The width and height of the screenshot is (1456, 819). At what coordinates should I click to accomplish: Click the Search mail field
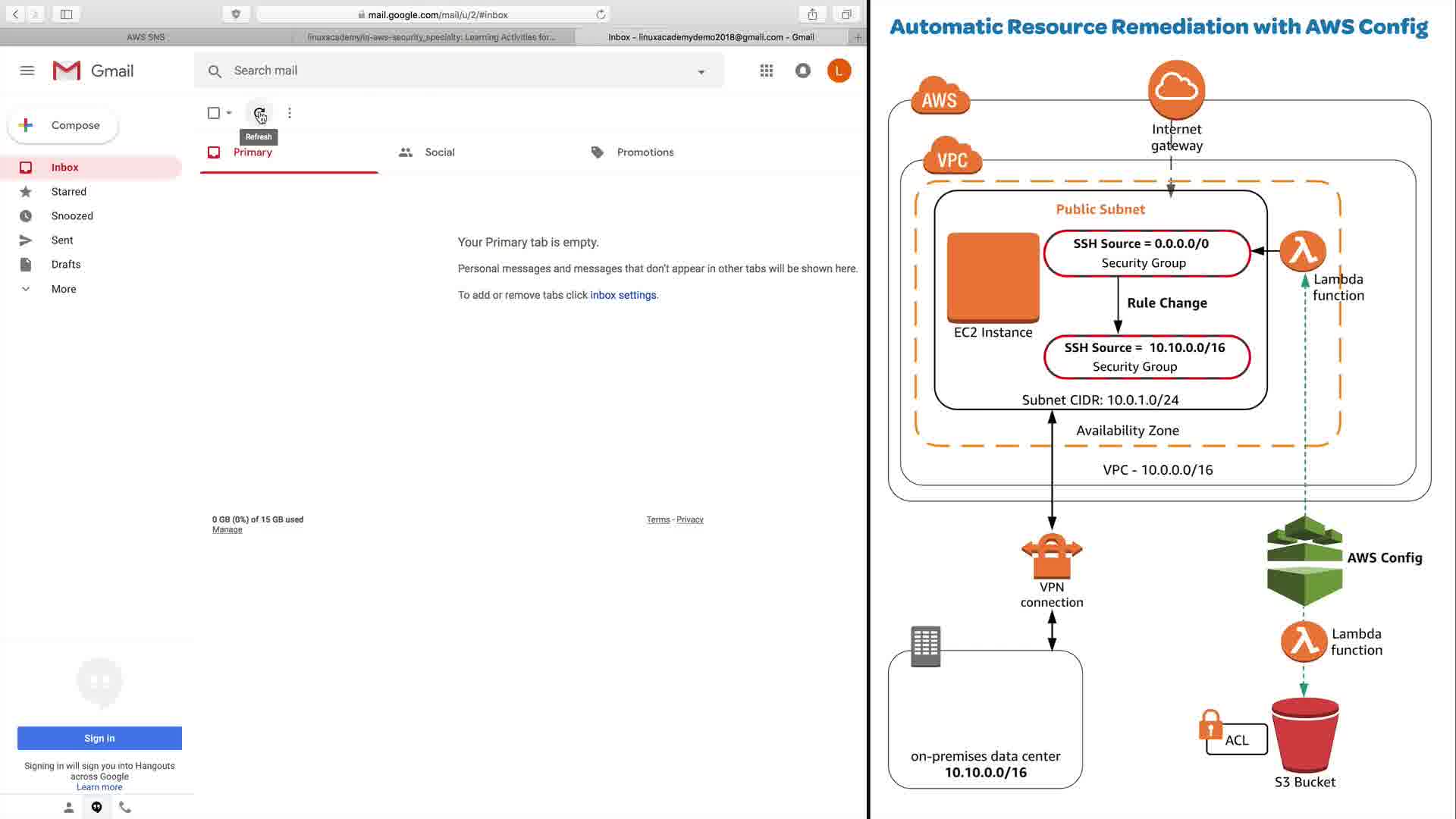pyautogui.click(x=455, y=71)
